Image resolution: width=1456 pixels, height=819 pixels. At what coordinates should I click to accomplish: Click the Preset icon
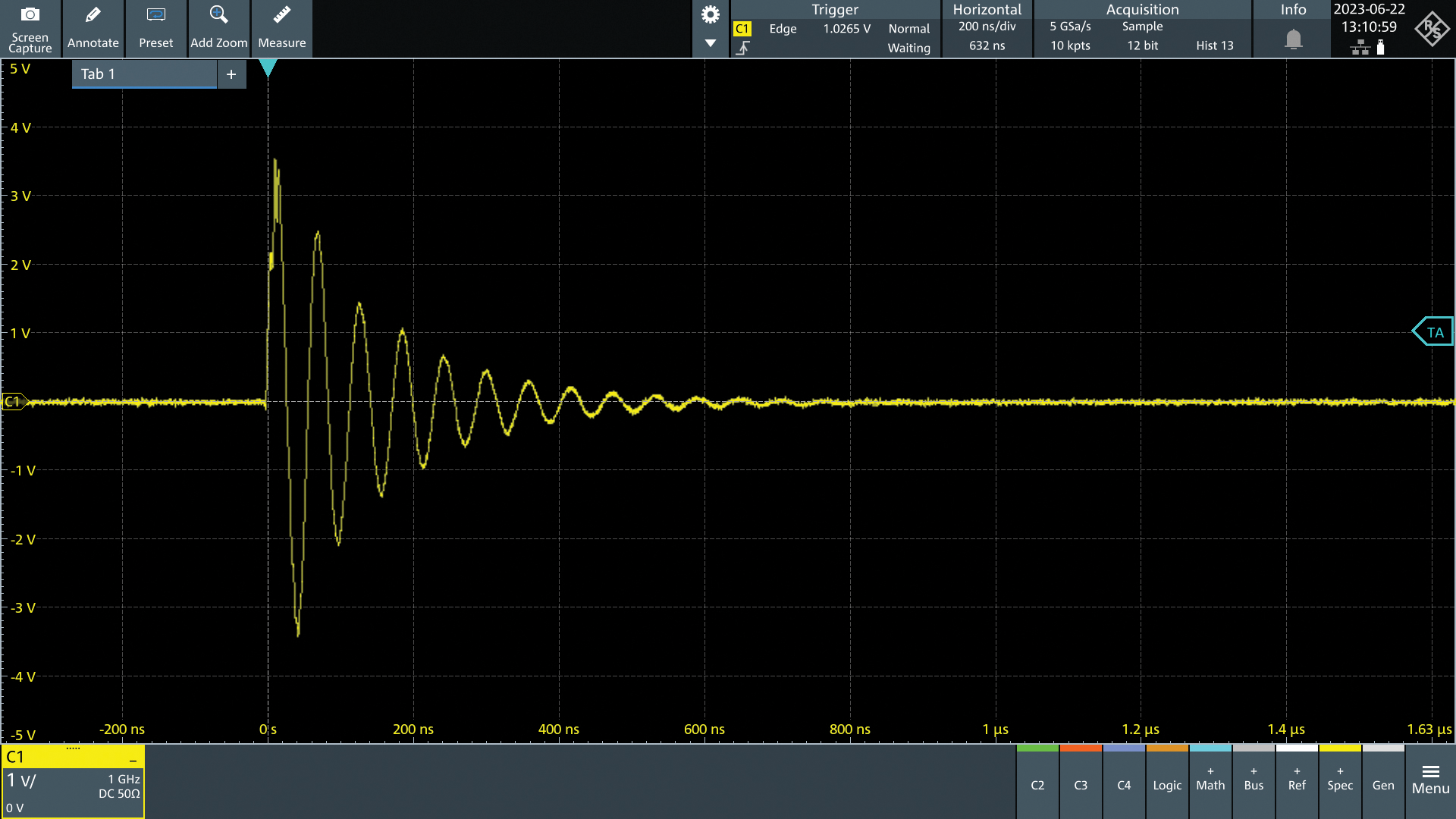tap(155, 15)
